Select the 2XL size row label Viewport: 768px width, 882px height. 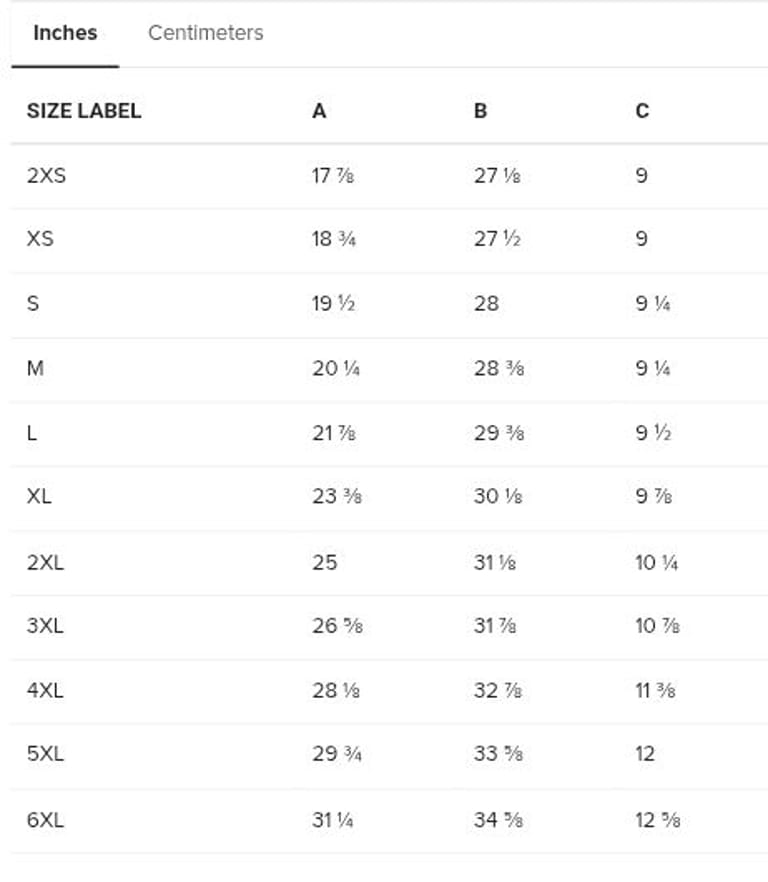[x=45, y=562]
